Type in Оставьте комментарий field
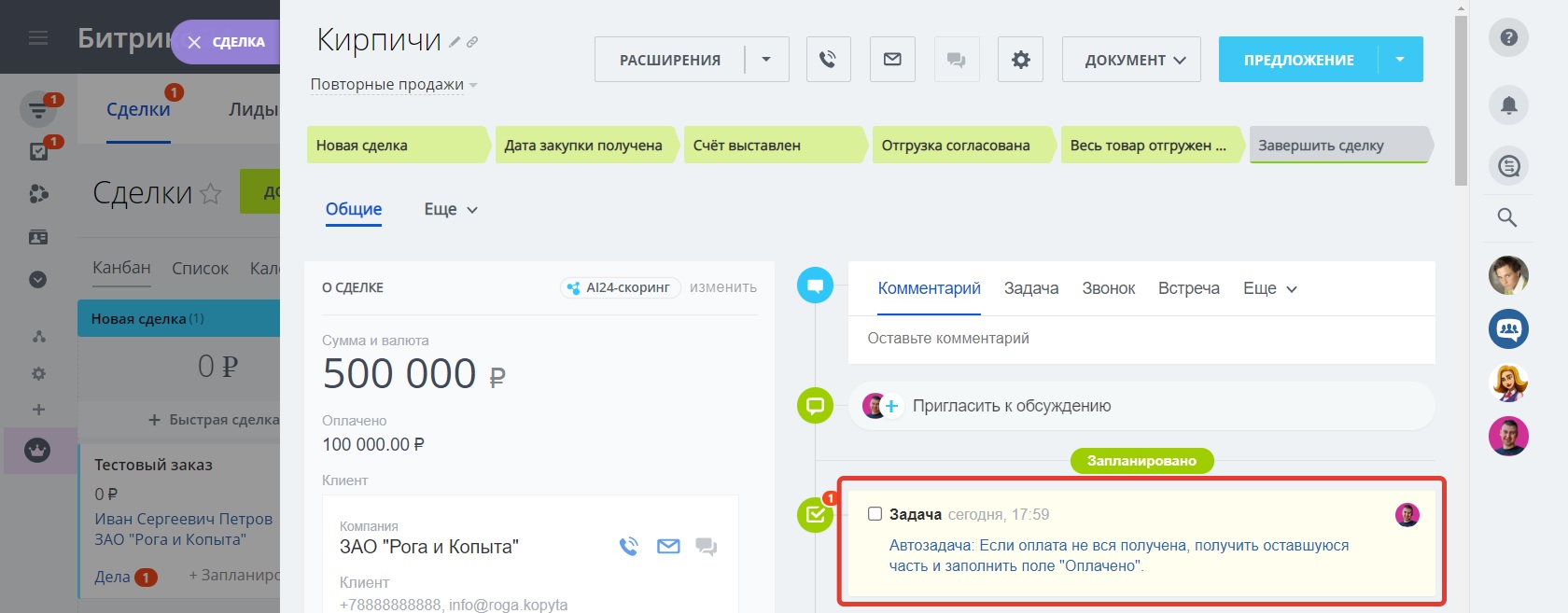The image size is (1568, 613). coord(1139,339)
